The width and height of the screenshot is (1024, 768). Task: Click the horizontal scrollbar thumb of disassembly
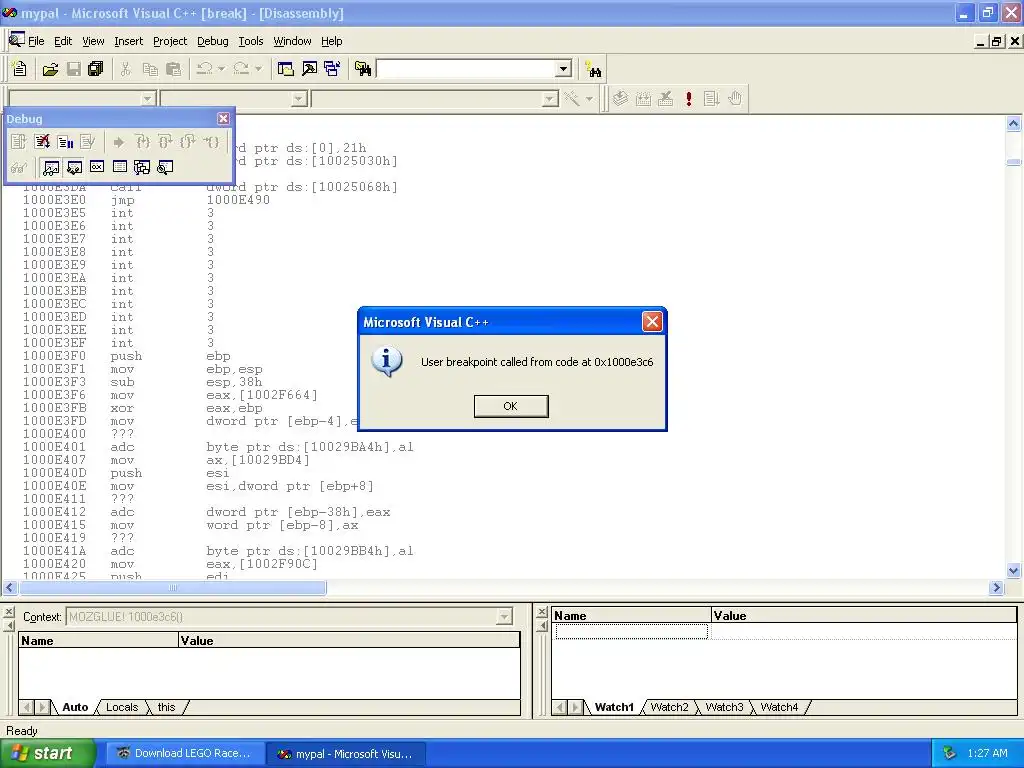173,588
